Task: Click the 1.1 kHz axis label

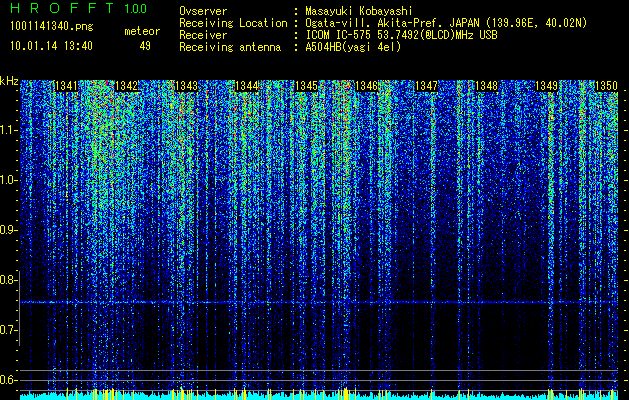Action: 8,130
